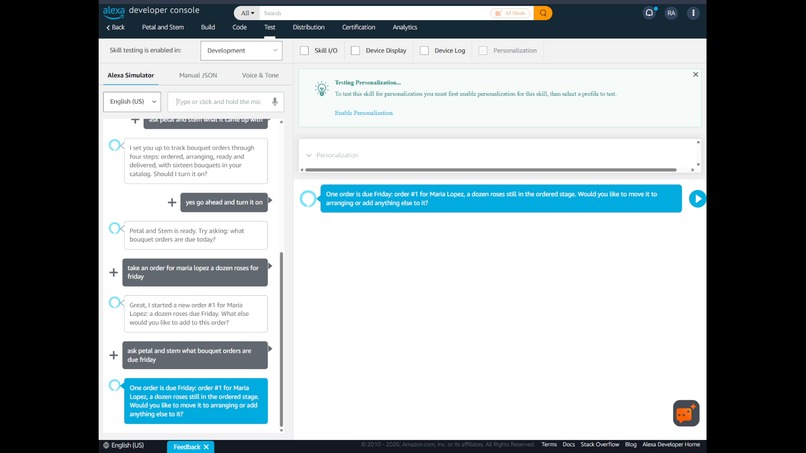Enable the Device Log checkbox
The width and height of the screenshot is (806, 453).
click(424, 50)
